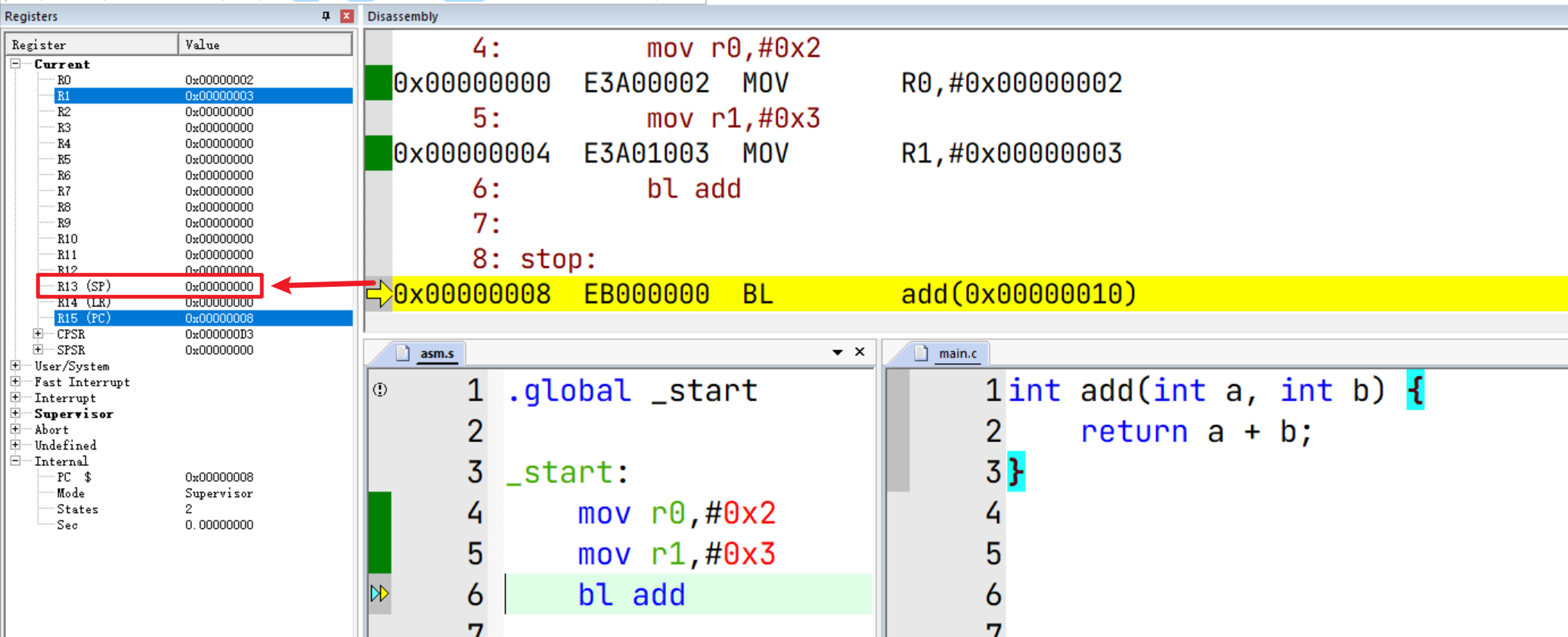Click asm.s line 6 bl add
1568x637 pixels.
point(631,595)
